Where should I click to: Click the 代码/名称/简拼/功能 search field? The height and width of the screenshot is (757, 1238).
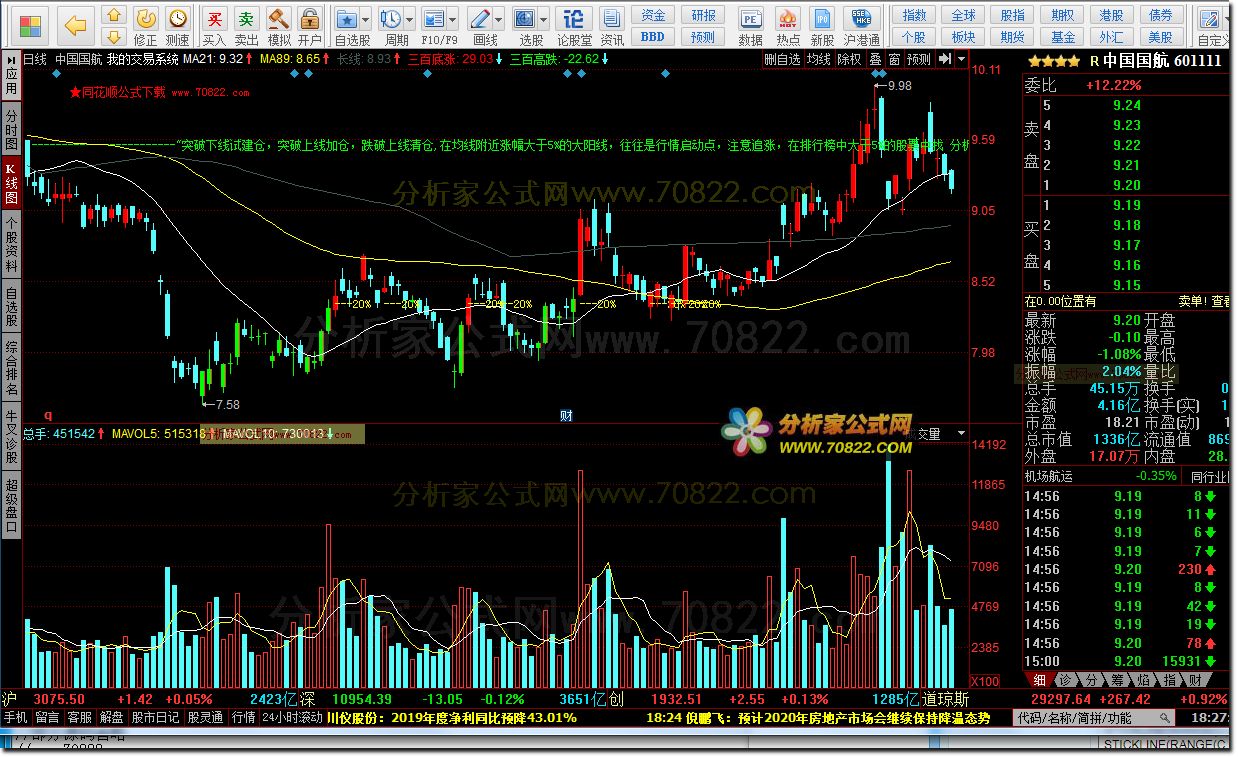point(1095,718)
